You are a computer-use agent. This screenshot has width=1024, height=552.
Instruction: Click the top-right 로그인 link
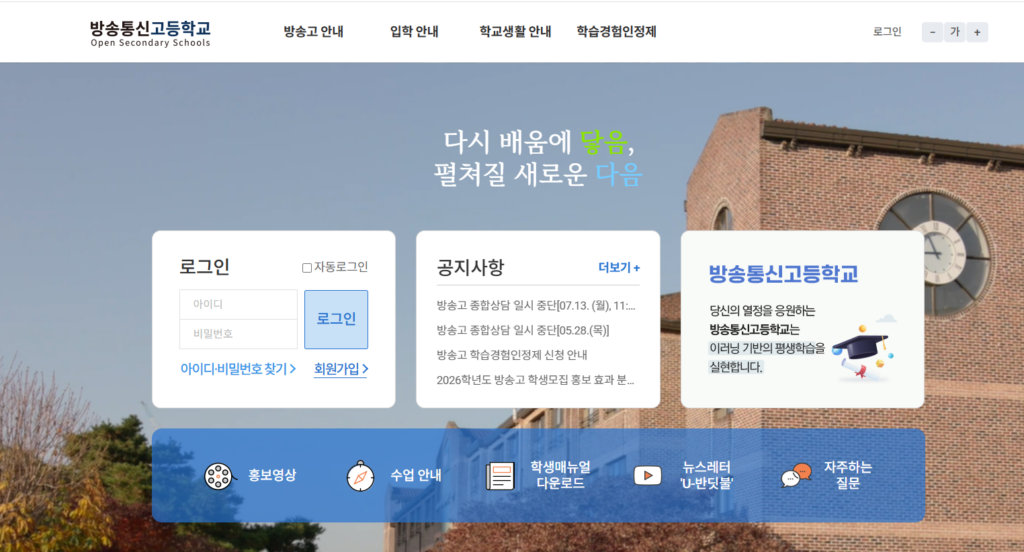(x=887, y=31)
